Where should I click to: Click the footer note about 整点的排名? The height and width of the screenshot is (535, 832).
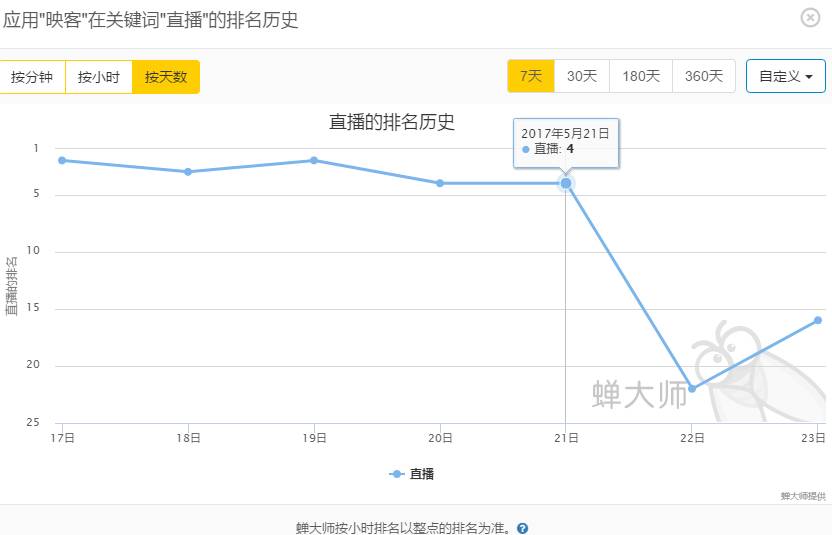[x=405, y=528]
